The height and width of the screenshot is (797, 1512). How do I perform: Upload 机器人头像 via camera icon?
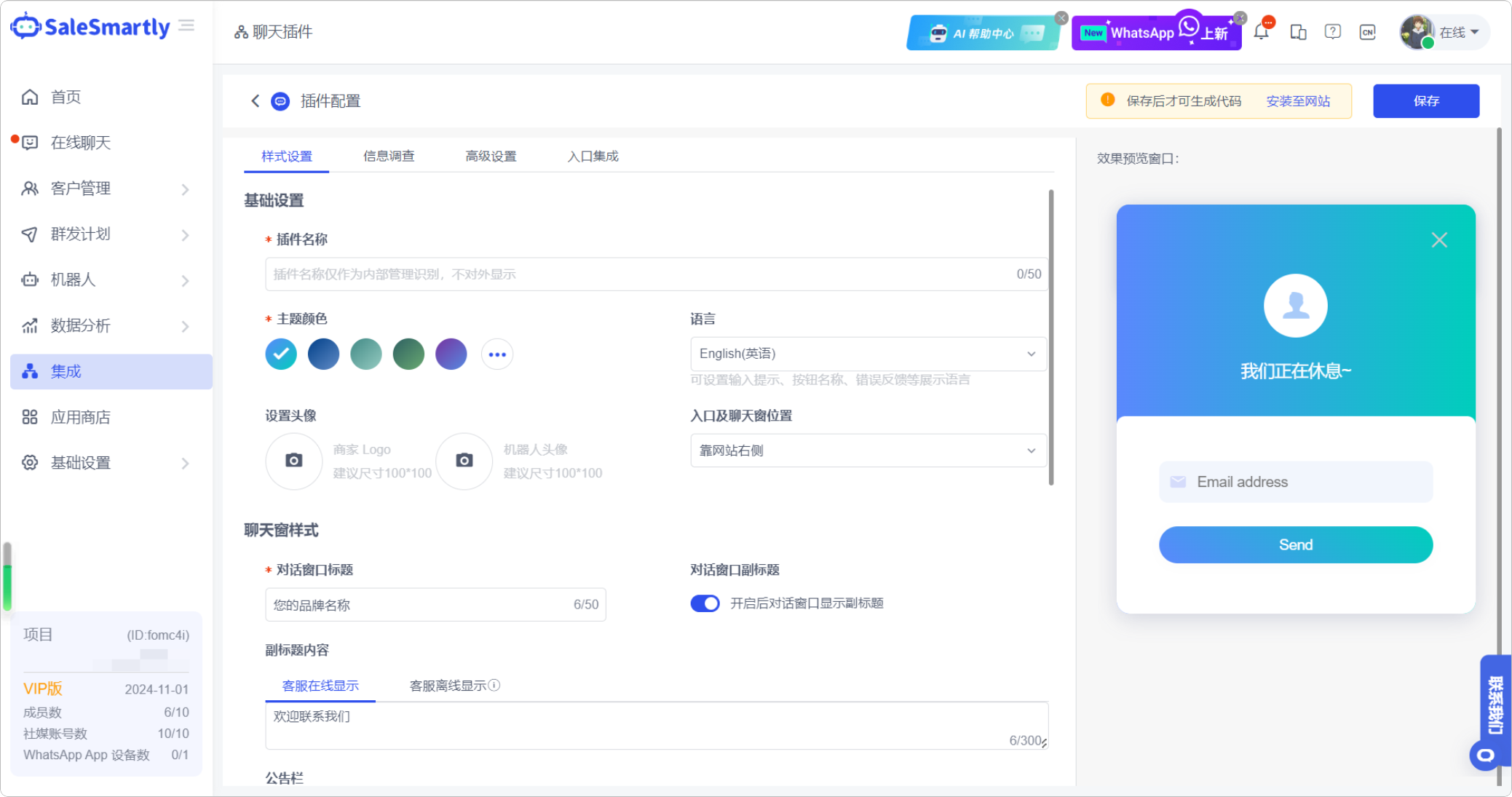pyautogui.click(x=464, y=461)
